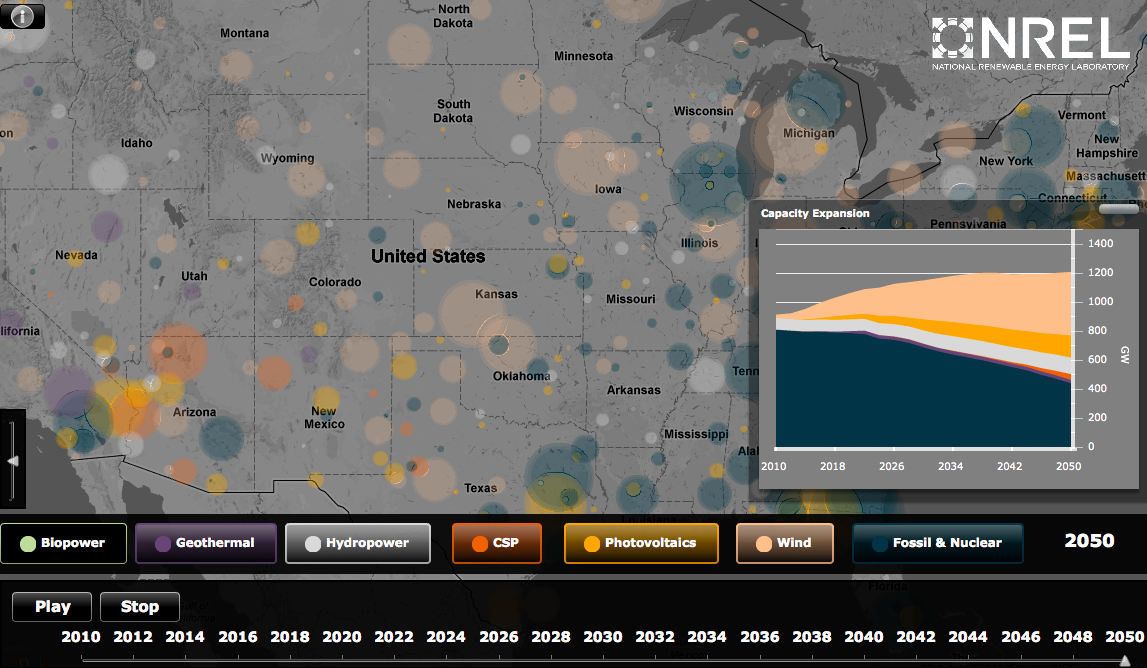Jump to year 2042 on timeline

pyautogui.click(x=916, y=637)
